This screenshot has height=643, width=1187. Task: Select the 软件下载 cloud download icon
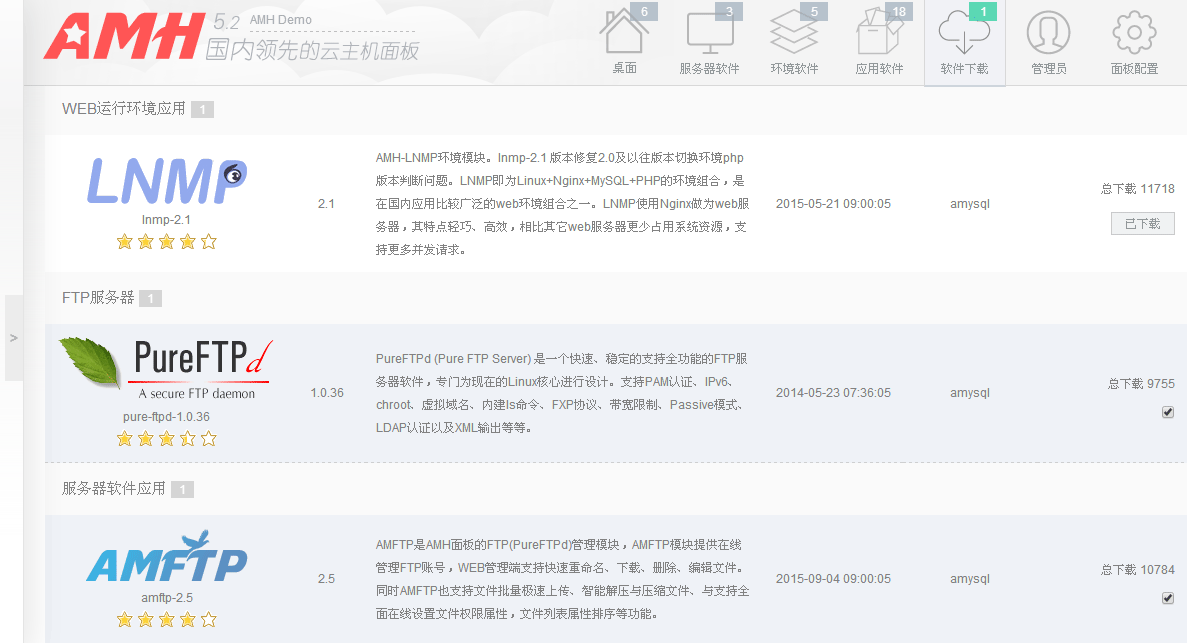point(964,34)
